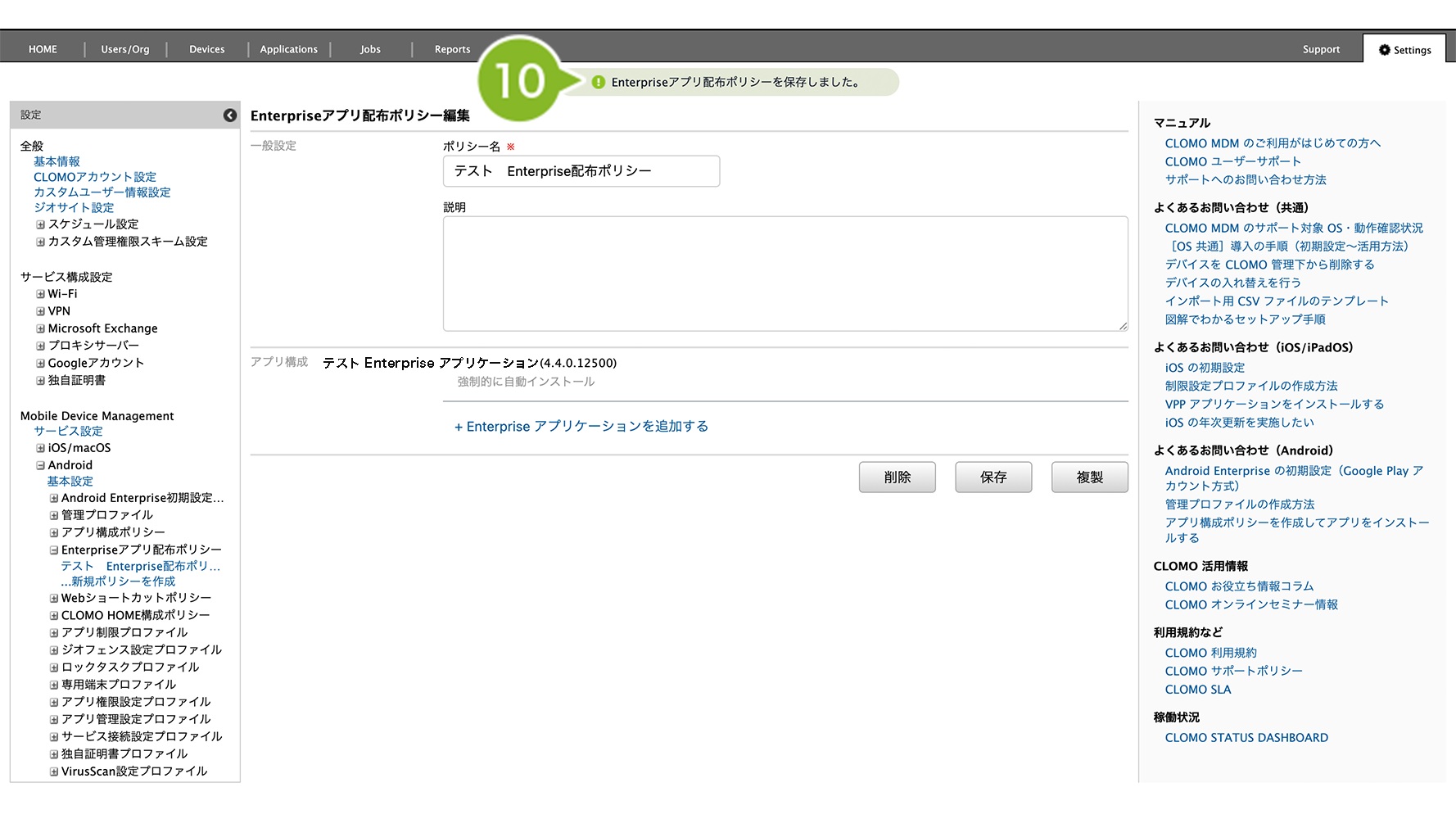The height and width of the screenshot is (819, 1456).
Task: Expand the iOS/macOS tree section
Action: pos(40,448)
